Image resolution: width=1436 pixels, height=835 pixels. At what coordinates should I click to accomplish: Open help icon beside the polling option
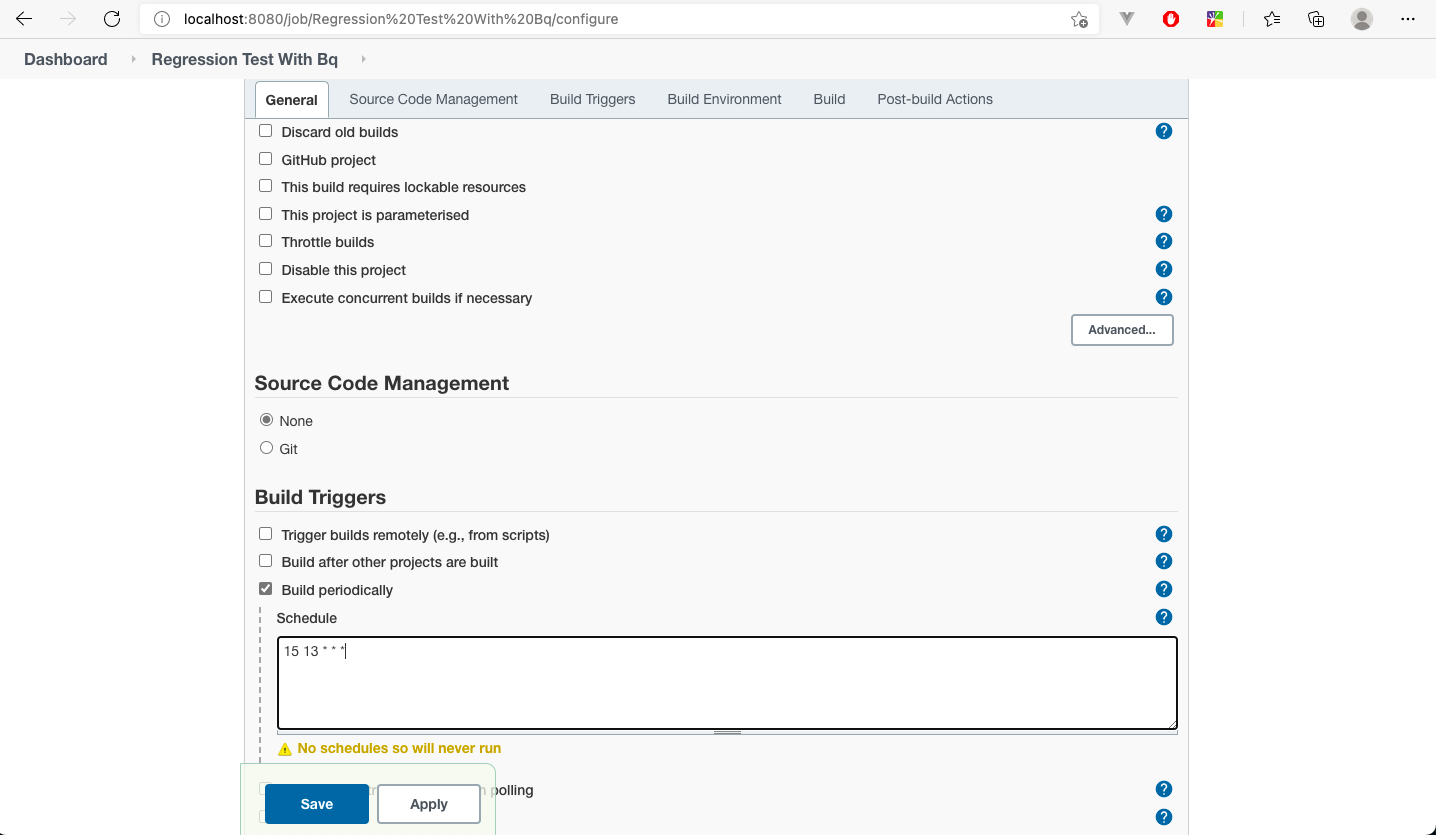[1164, 789]
